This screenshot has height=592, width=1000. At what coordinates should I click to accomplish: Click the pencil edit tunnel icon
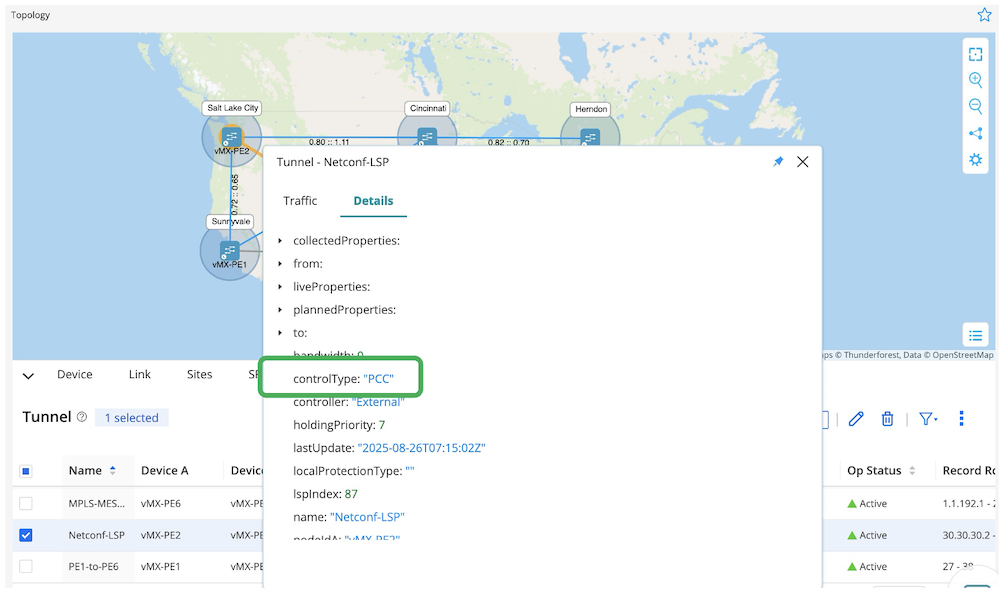(856, 418)
